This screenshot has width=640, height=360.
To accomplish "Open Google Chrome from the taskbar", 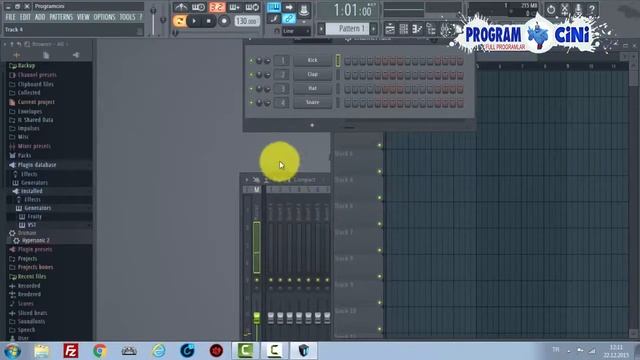I will pyautogui.click(x=100, y=351).
